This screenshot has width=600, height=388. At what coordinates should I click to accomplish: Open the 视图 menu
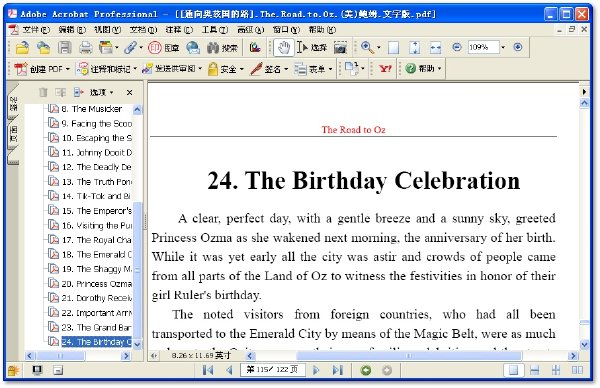click(x=107, y=29)
